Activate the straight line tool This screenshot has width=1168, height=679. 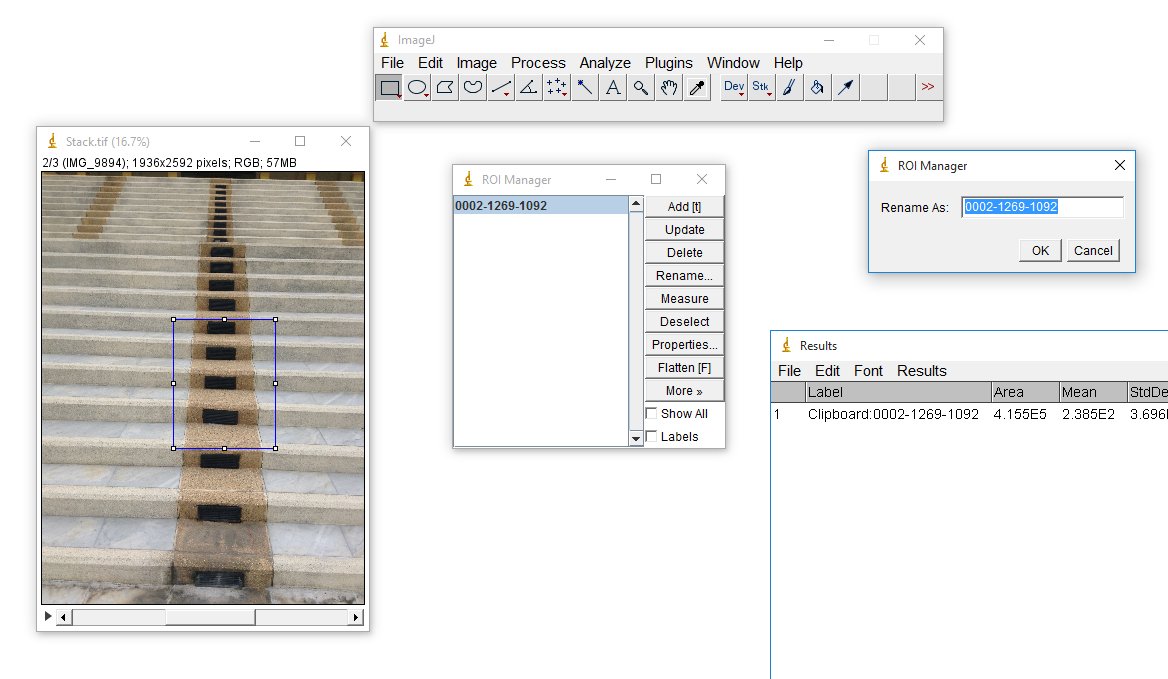500,87
